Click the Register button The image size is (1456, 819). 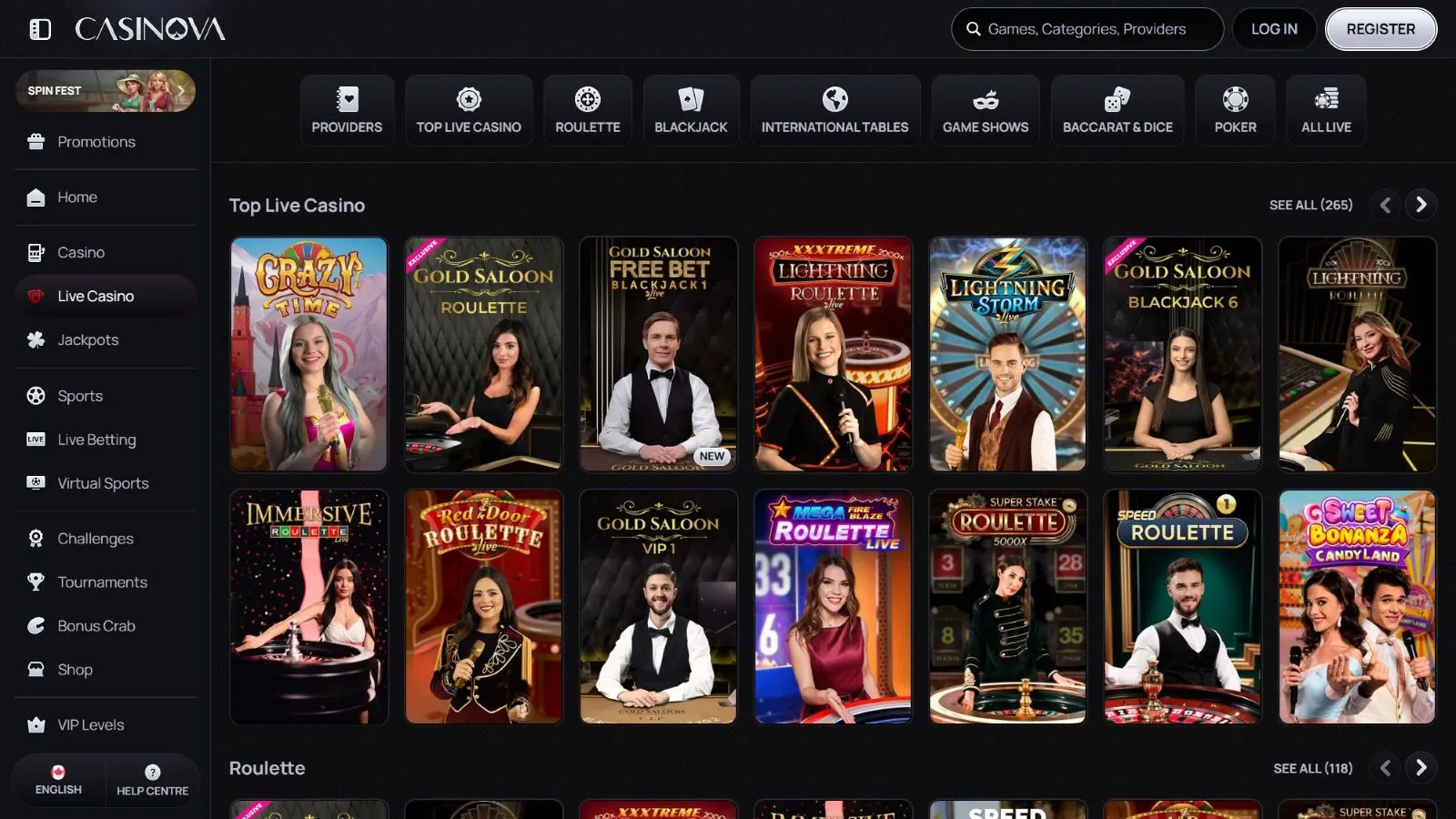pos(1380,29)
